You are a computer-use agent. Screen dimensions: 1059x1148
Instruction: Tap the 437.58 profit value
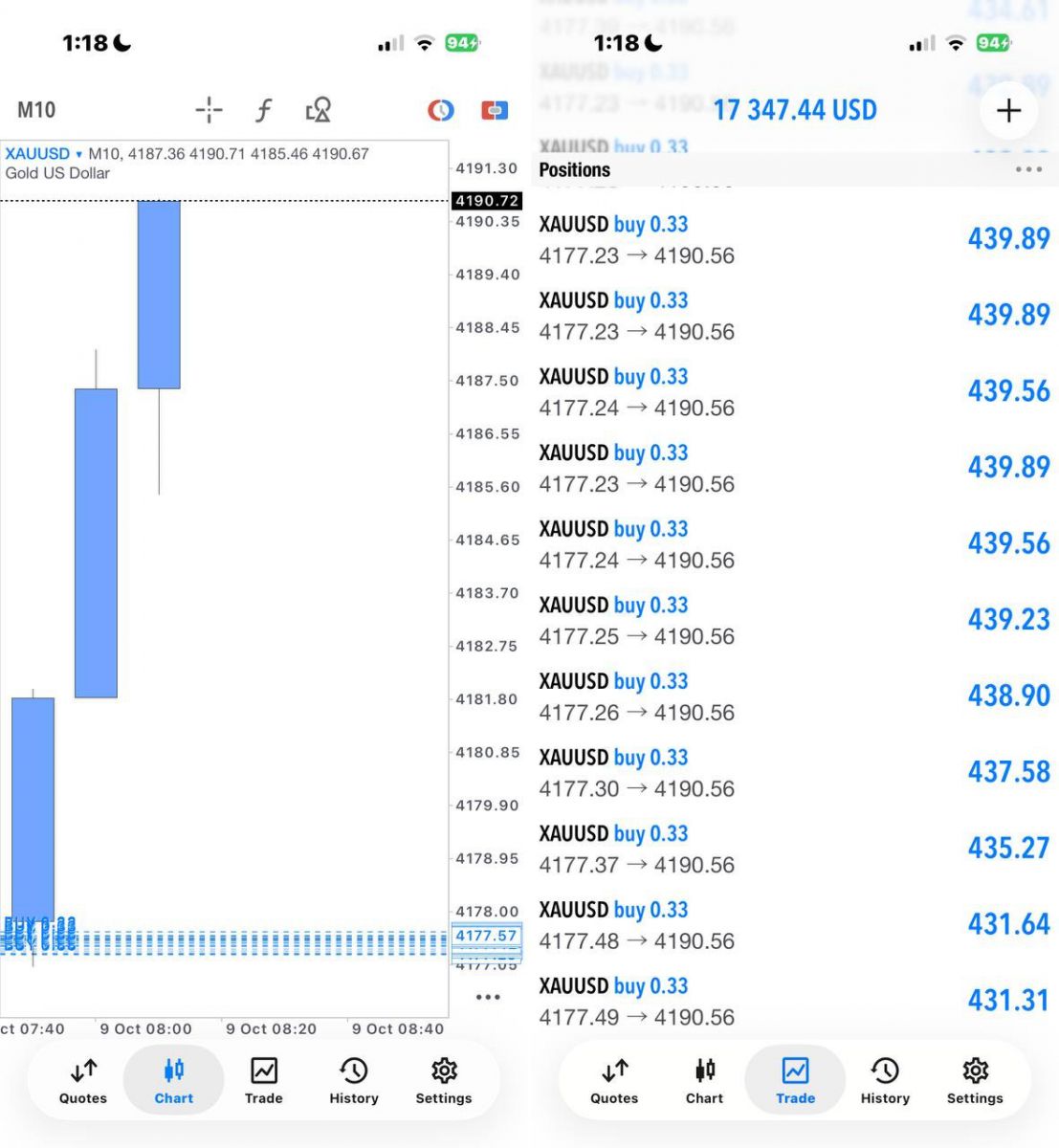(1009, 771)
